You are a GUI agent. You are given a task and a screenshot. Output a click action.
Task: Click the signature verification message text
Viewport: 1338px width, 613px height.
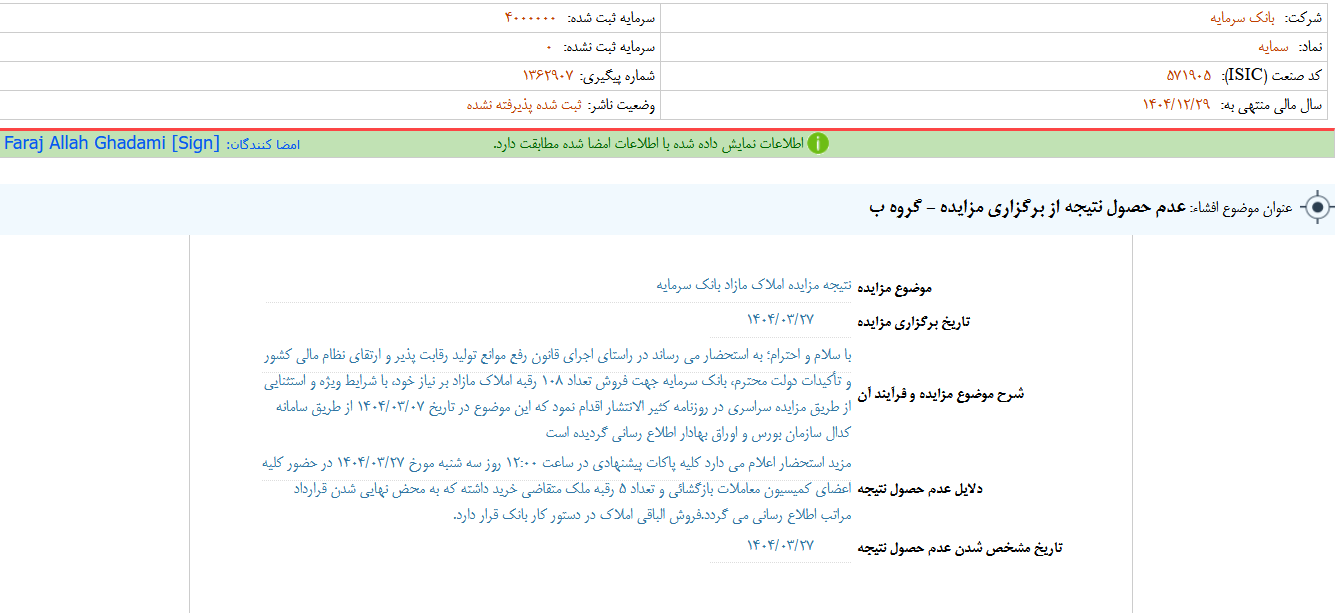pyautogui.click(x=650, y=143)
